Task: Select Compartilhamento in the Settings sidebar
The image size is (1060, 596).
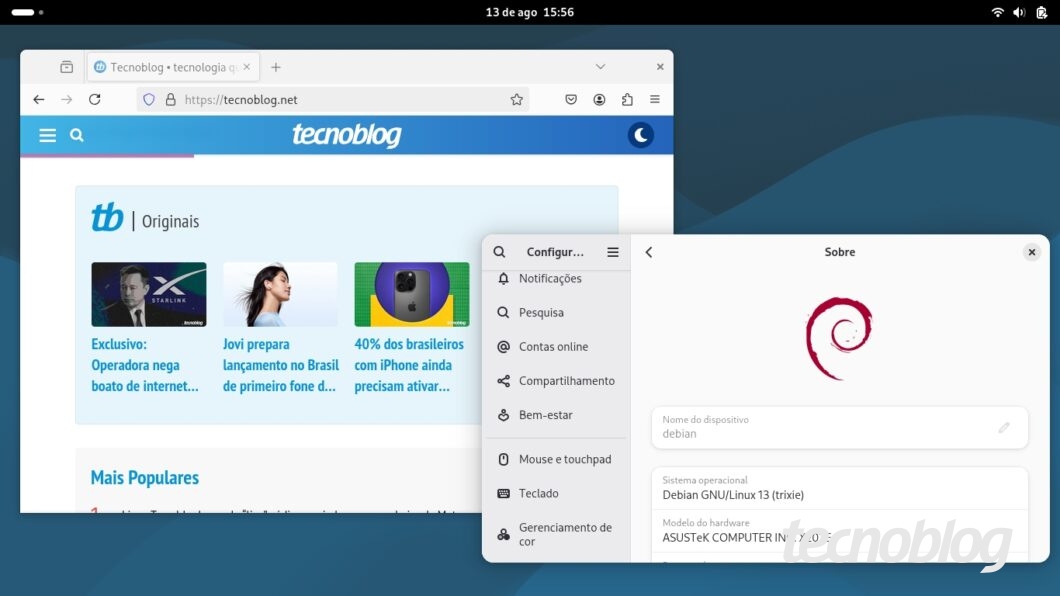Action: [566, 381]
